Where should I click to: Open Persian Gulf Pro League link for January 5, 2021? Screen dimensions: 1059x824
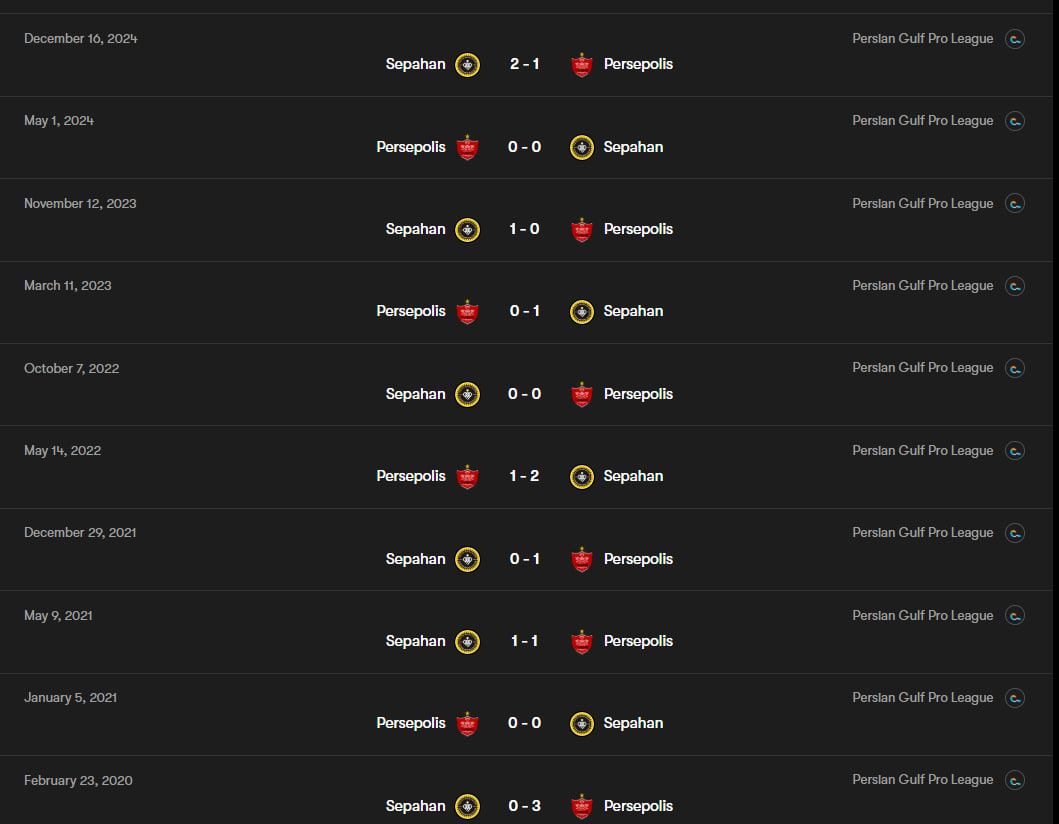(x=923, y=698)
